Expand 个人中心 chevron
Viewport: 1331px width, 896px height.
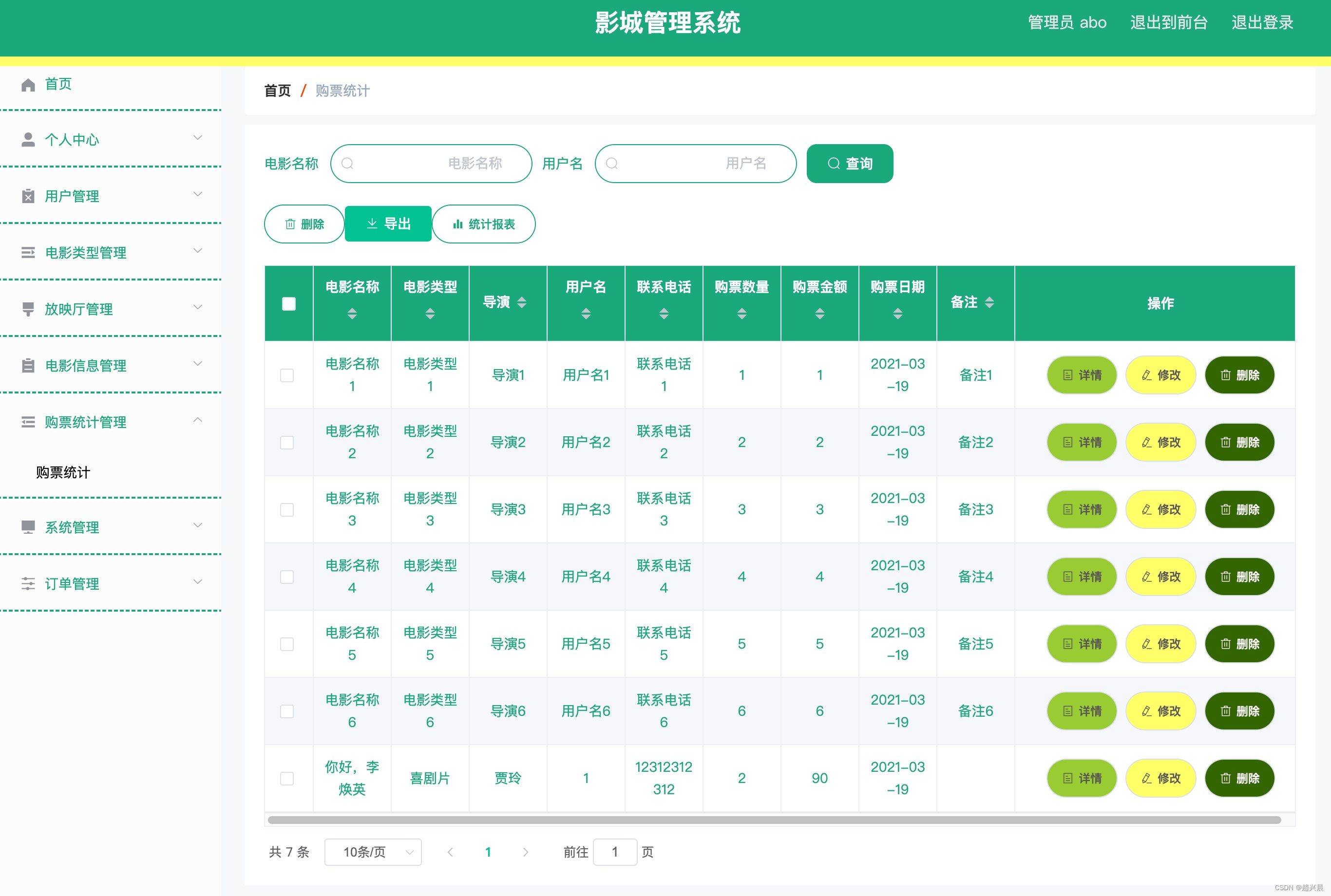click(198, 138)
